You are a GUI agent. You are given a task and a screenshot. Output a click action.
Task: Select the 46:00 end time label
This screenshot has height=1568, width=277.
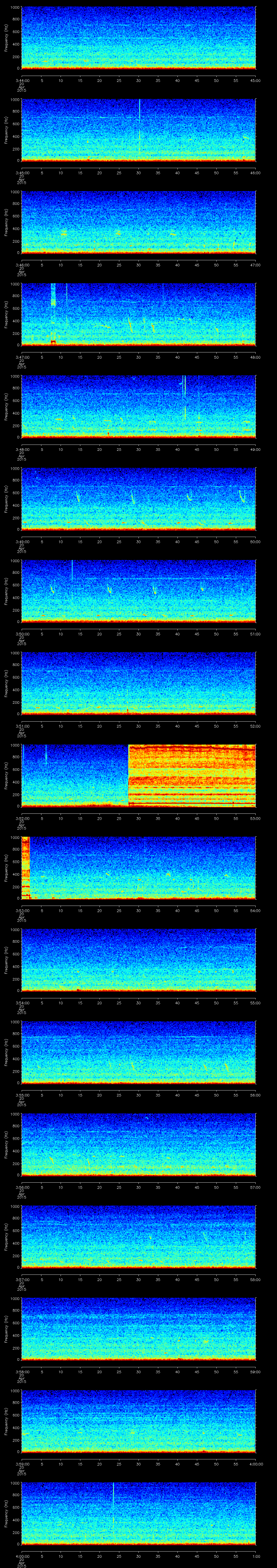[255, 173]
